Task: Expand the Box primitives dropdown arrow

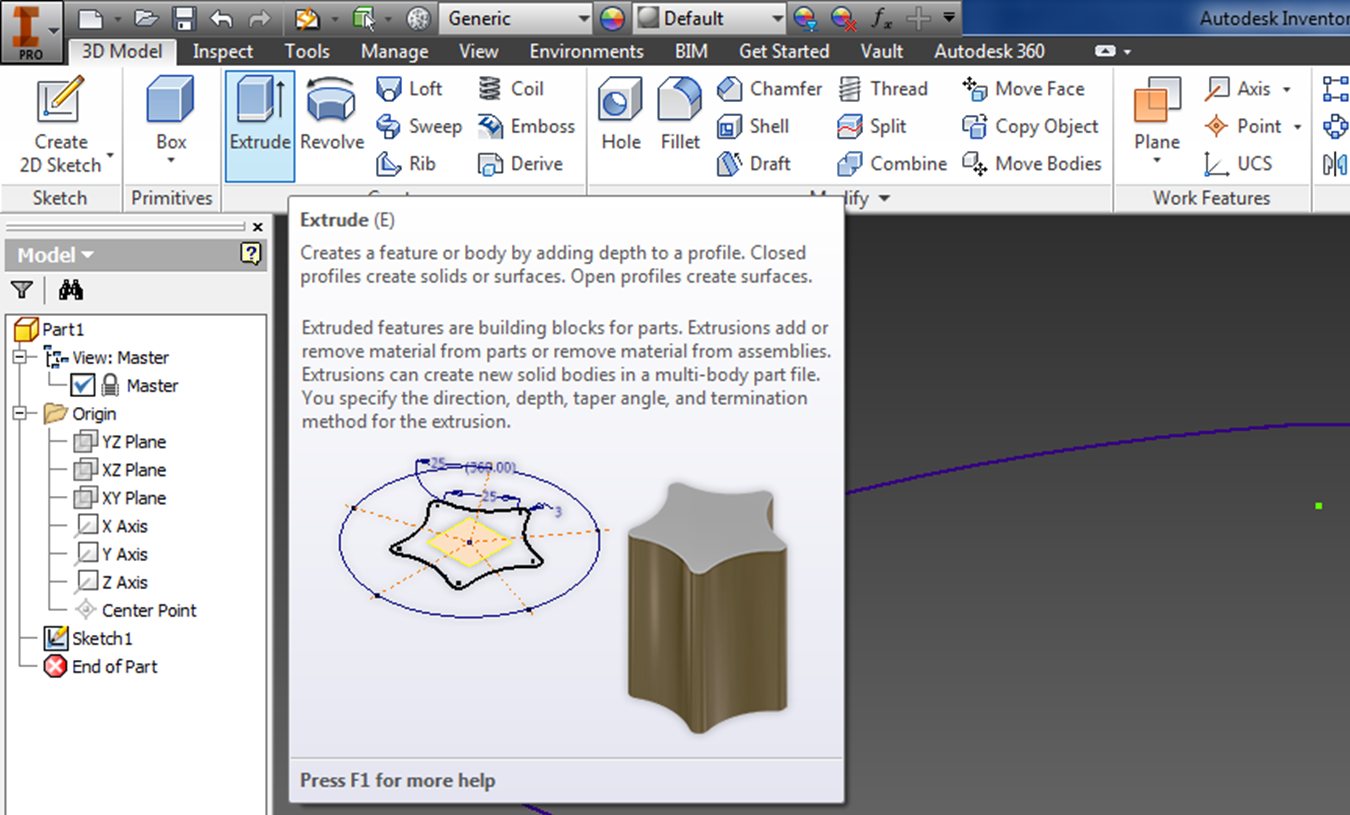Action: 171,162
